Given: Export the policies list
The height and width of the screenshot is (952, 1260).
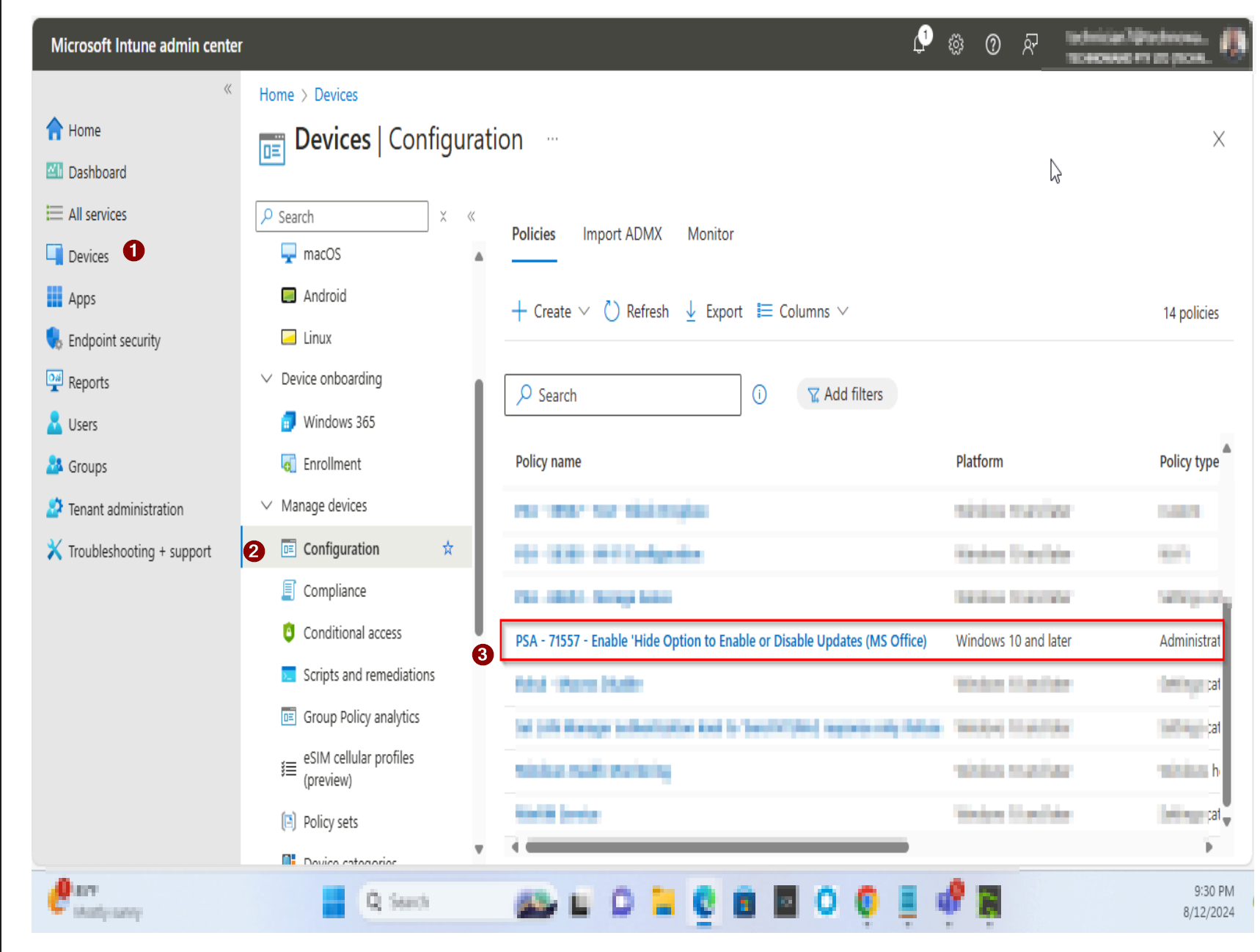Looking at the screenshot, I should (x=713, y=311).
